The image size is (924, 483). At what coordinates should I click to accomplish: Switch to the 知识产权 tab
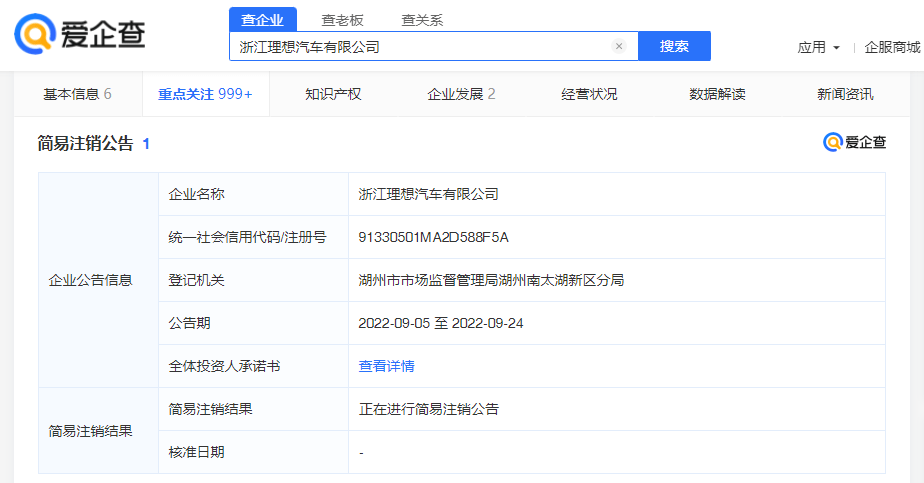coord(333,94)
